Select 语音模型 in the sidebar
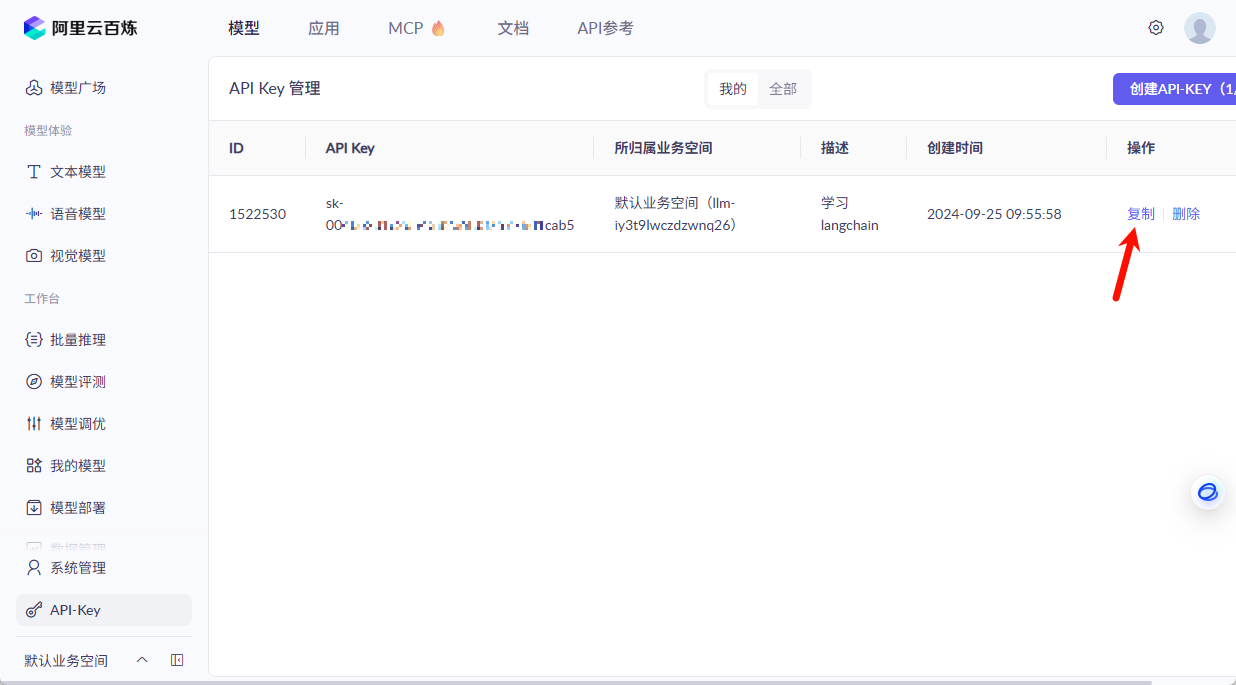Viewport: 1236px width, 685px height. click(x=104, y=214)
